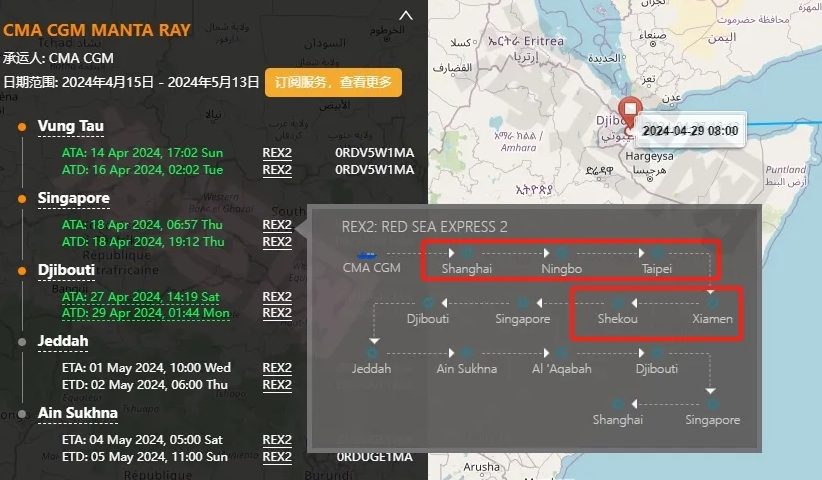The image size is (822, 480).
Task: Select the orange timeline dot beside Vung Tau
Action: 22,127
